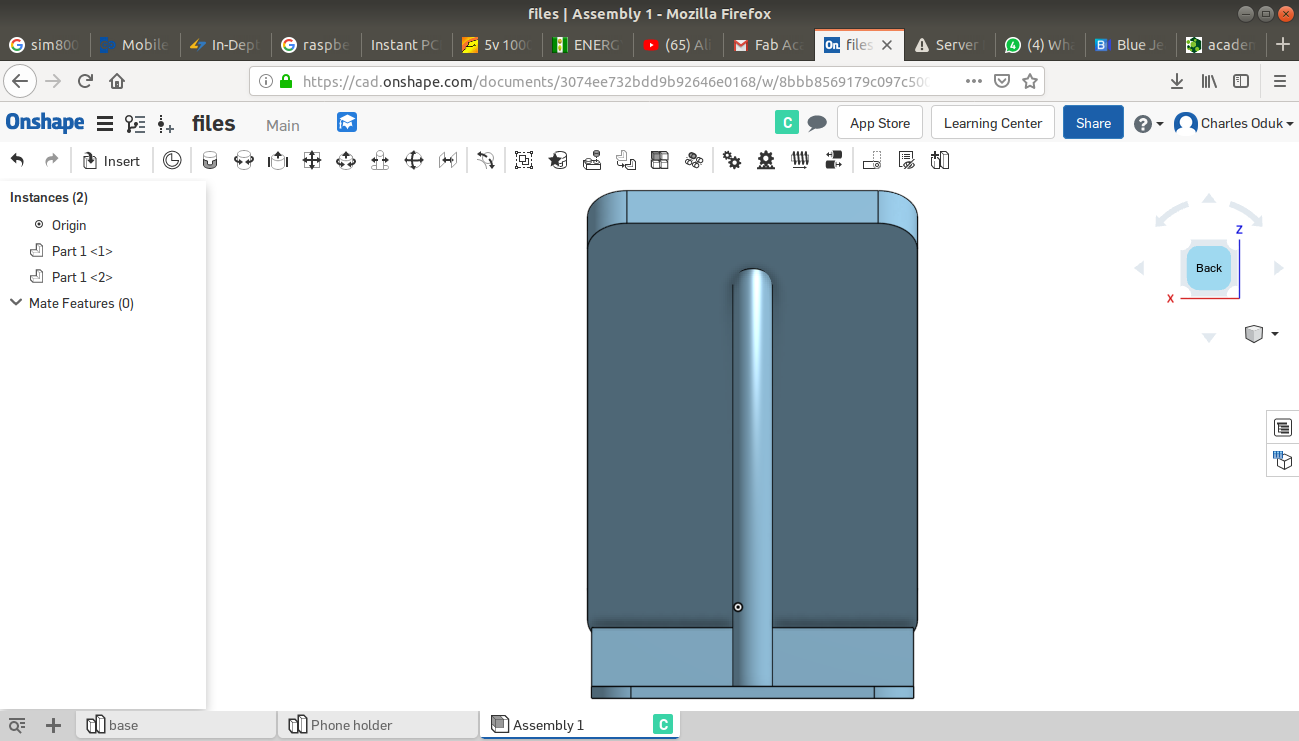Select the Linear pattern tool
This screenshot has height=741, width=1299.
coord(659,160)
